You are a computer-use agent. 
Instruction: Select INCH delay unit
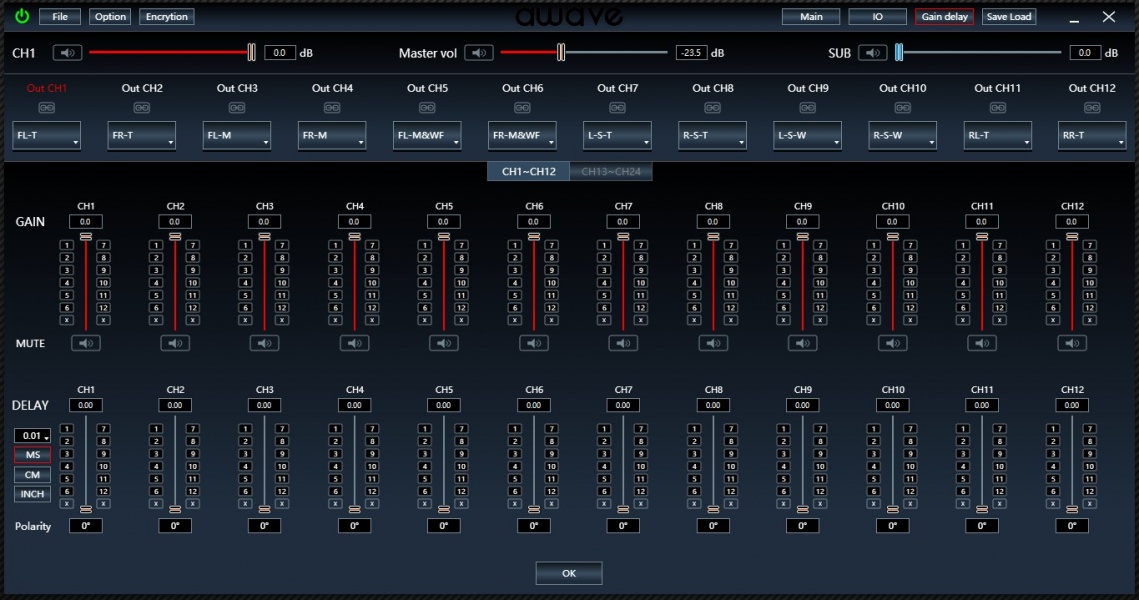pos(33,494)
